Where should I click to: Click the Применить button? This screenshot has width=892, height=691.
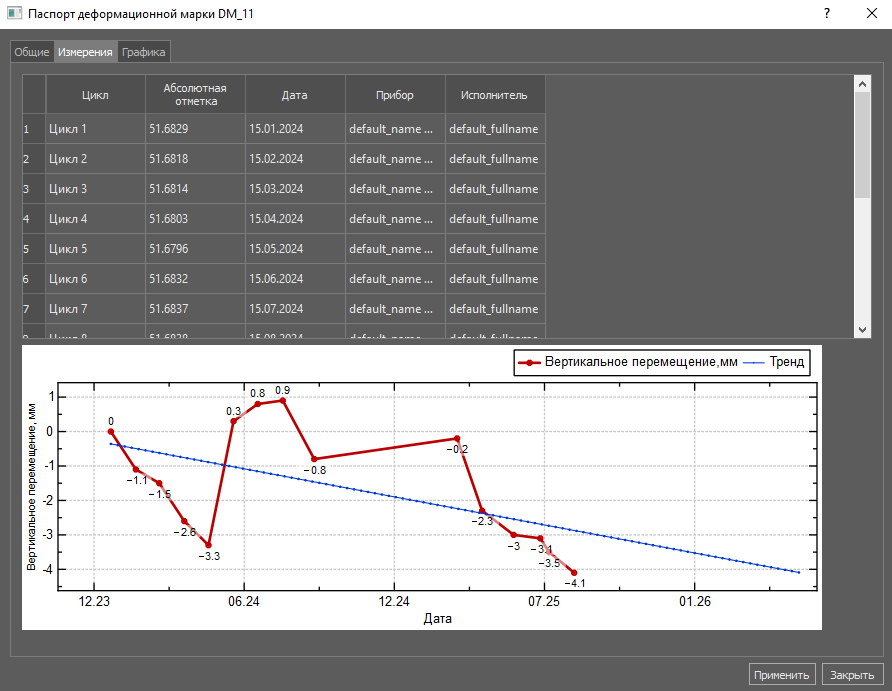(782, 675)
